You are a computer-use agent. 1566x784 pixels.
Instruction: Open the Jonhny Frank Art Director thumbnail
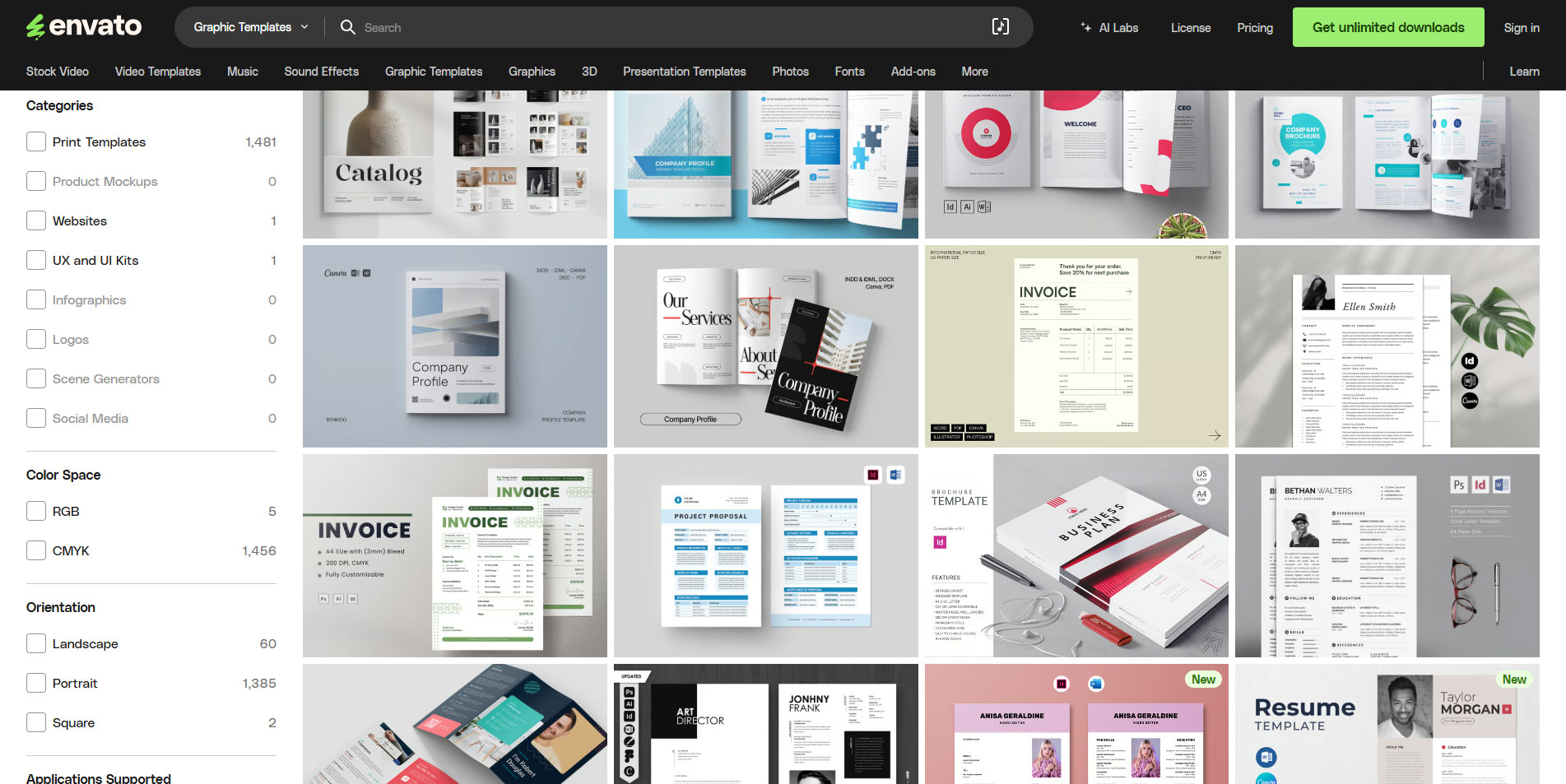coord(766,724)
